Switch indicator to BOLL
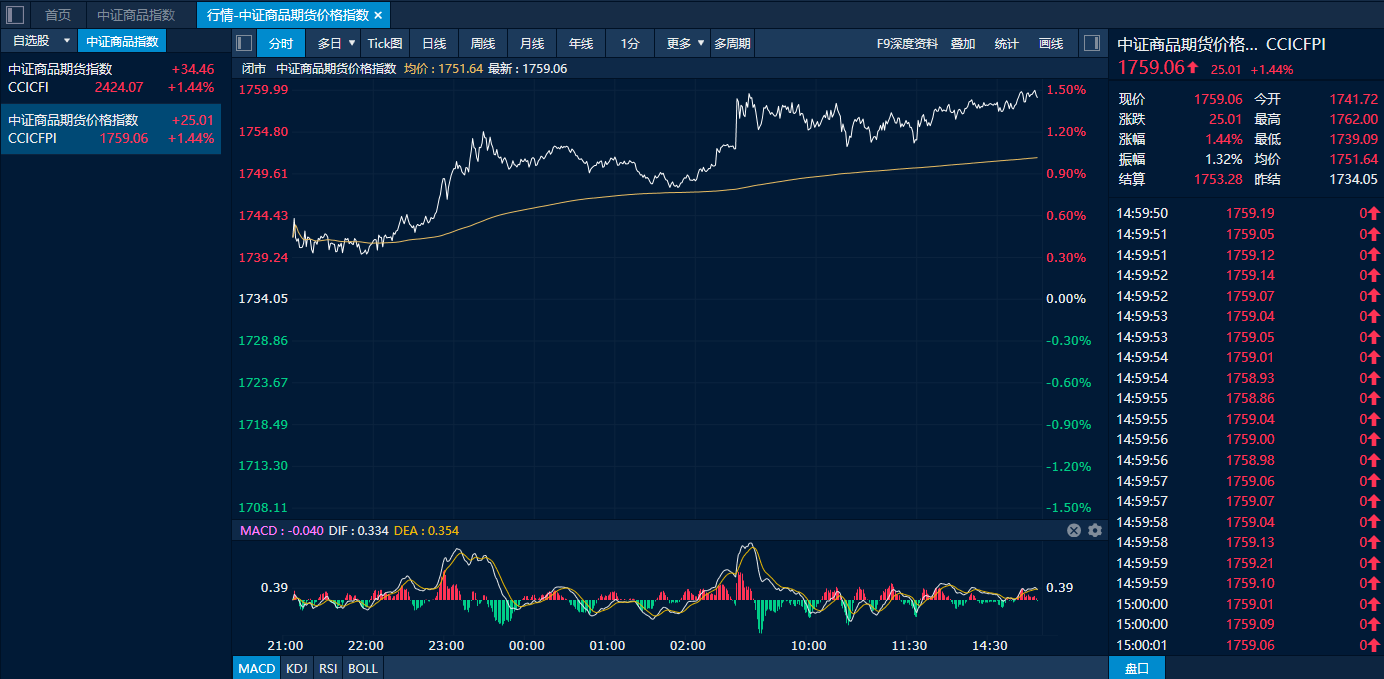The height and width of the screenshot is (679, 1384). tap(363, 668)
